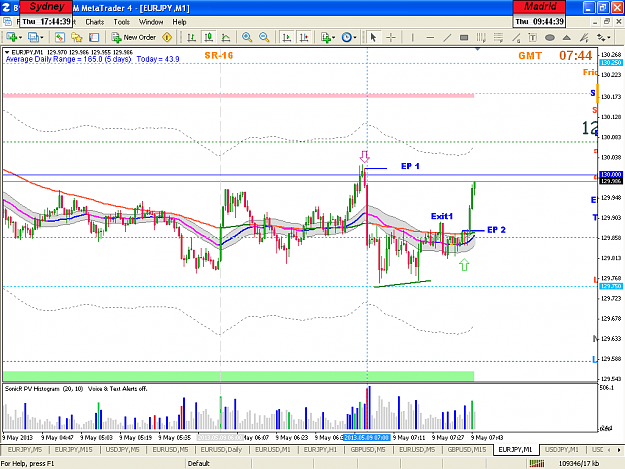Click the Sydney clock widget
Image resolution: width=625 pixels, height=469 pixels.
pos(46,14)
